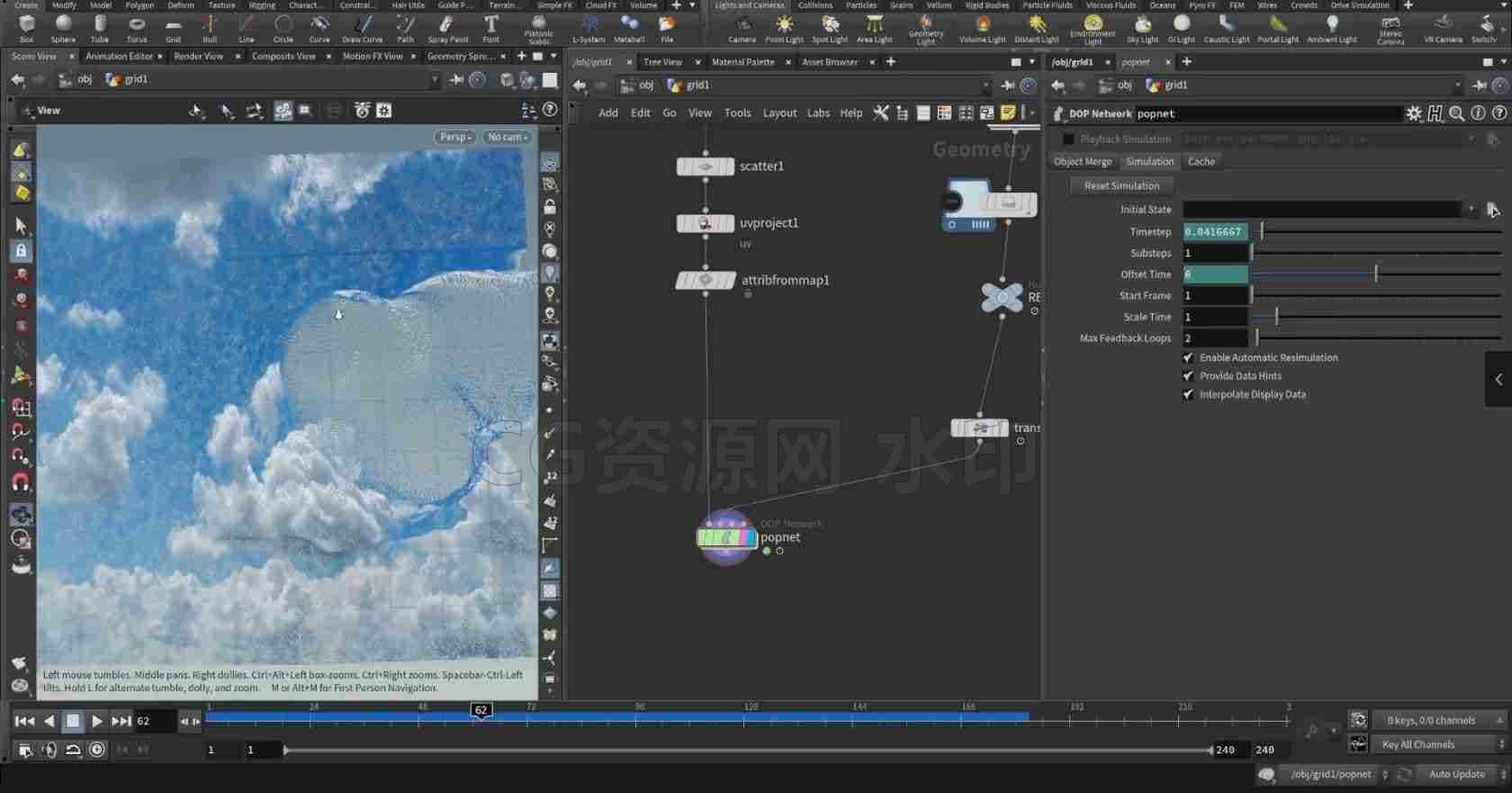The width and height of the screenshot is (1512, 793).
Task: Create a Point Light from the shelf
Action: click(x=784, y=28)
